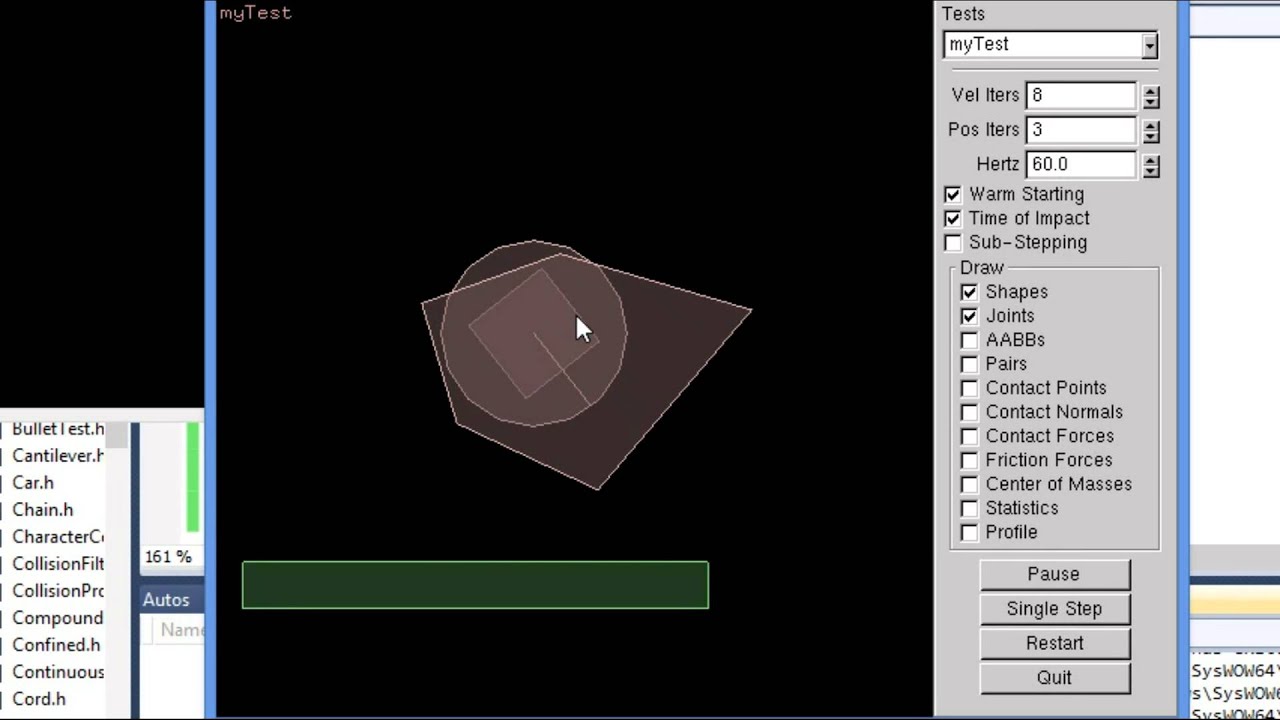Adjust the Vel Iters spinner arrows
1280x720 pixels.
(1151, 96)
